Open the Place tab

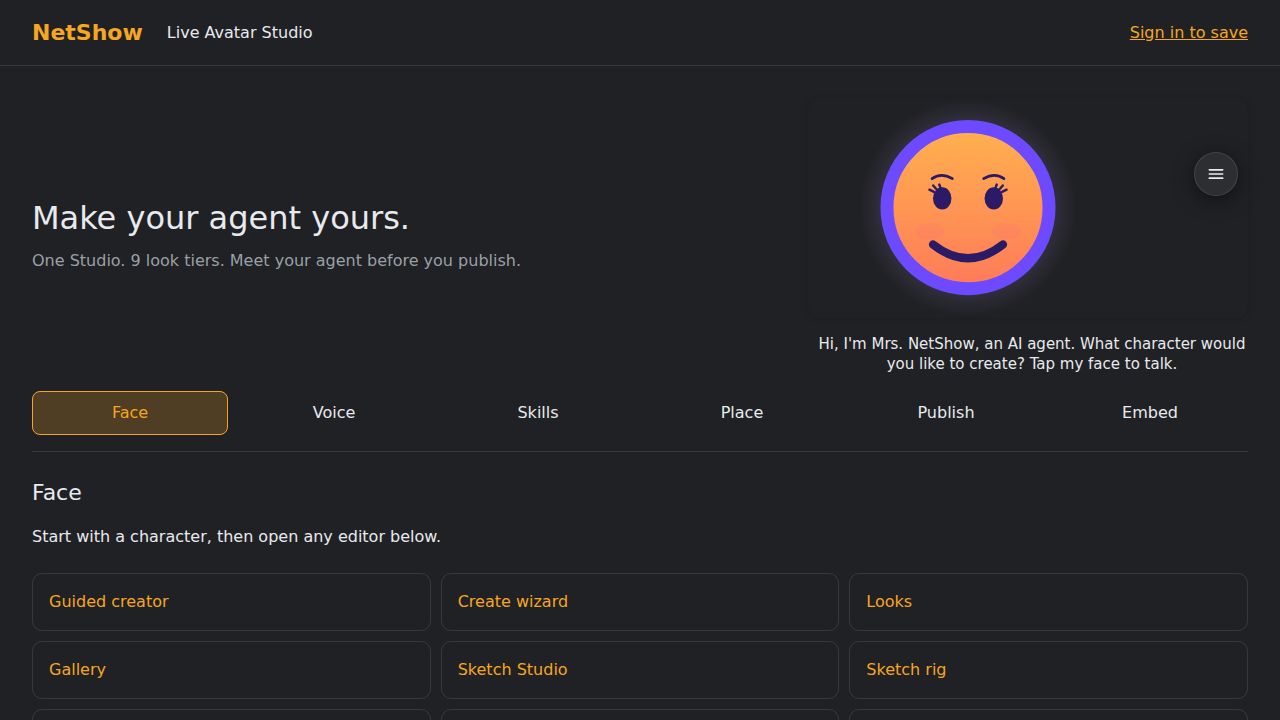coord(742,413)
